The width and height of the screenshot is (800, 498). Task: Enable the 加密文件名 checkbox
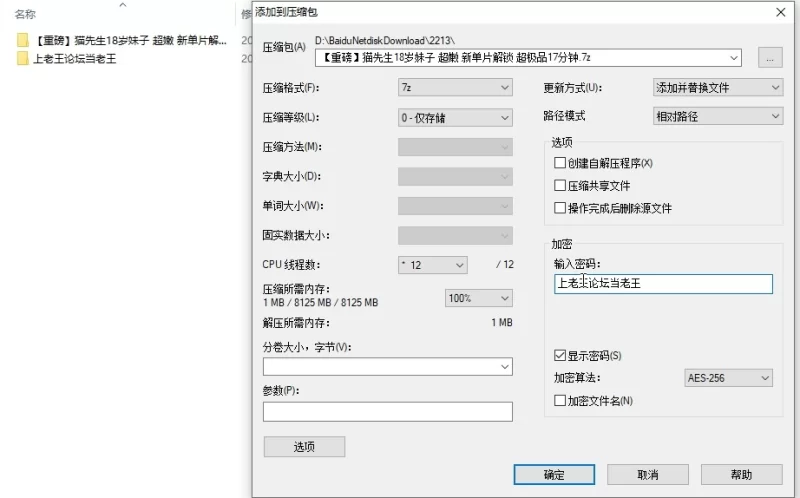560,401
